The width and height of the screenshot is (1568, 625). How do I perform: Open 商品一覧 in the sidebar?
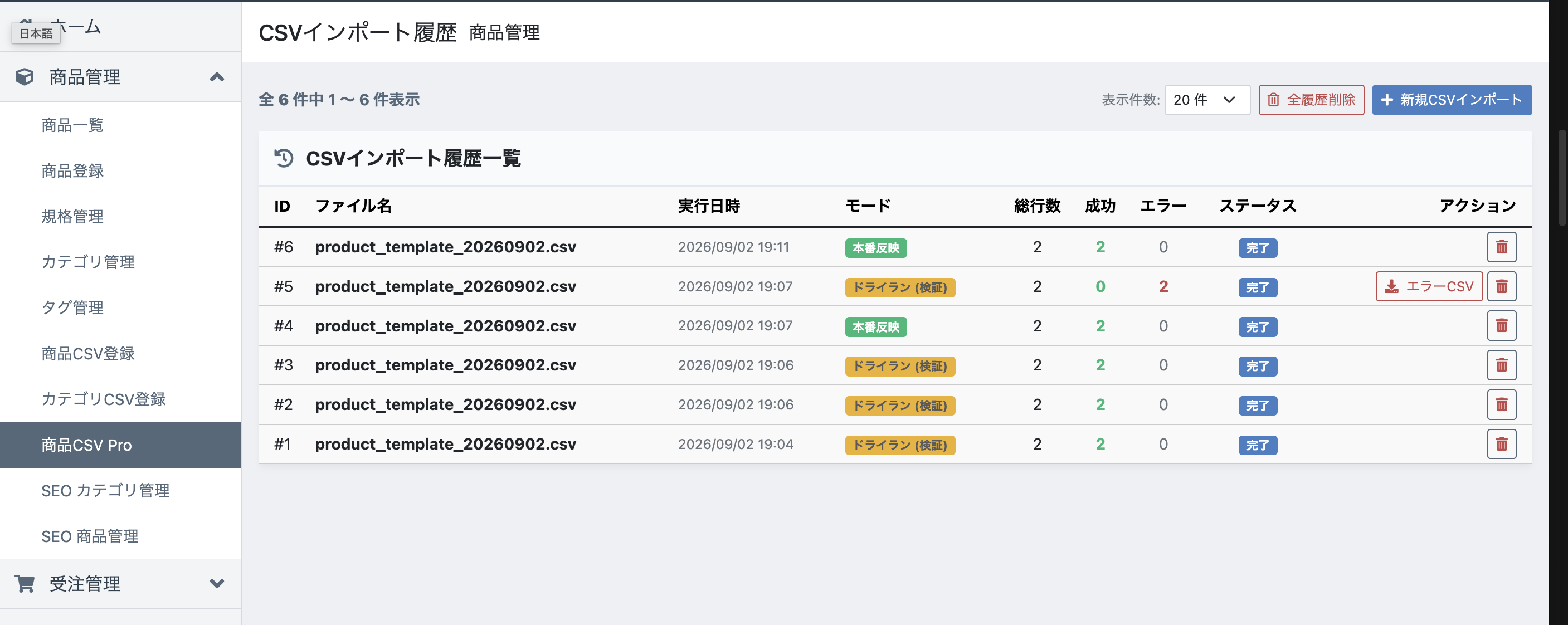72,125
